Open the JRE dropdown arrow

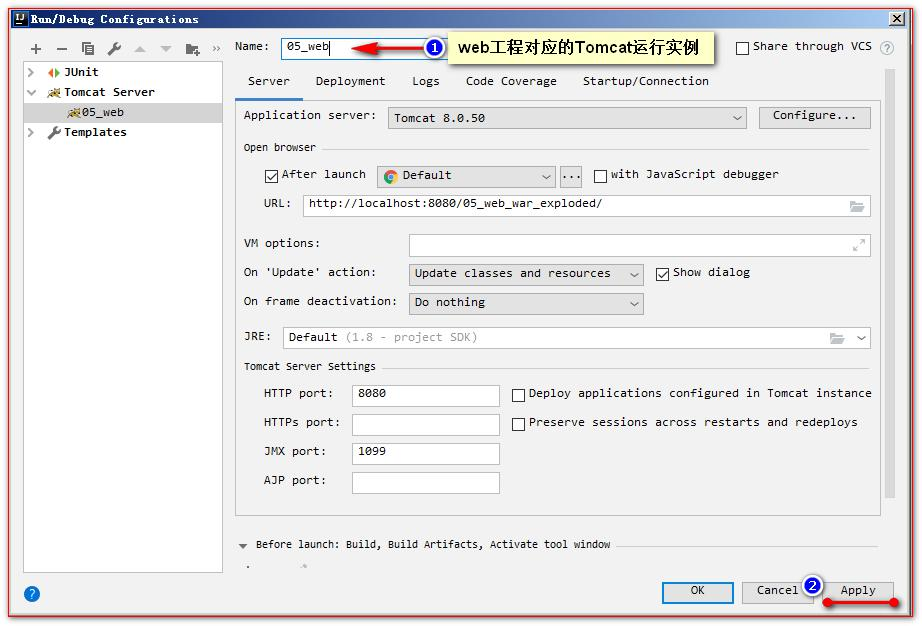tap(861, 338)
